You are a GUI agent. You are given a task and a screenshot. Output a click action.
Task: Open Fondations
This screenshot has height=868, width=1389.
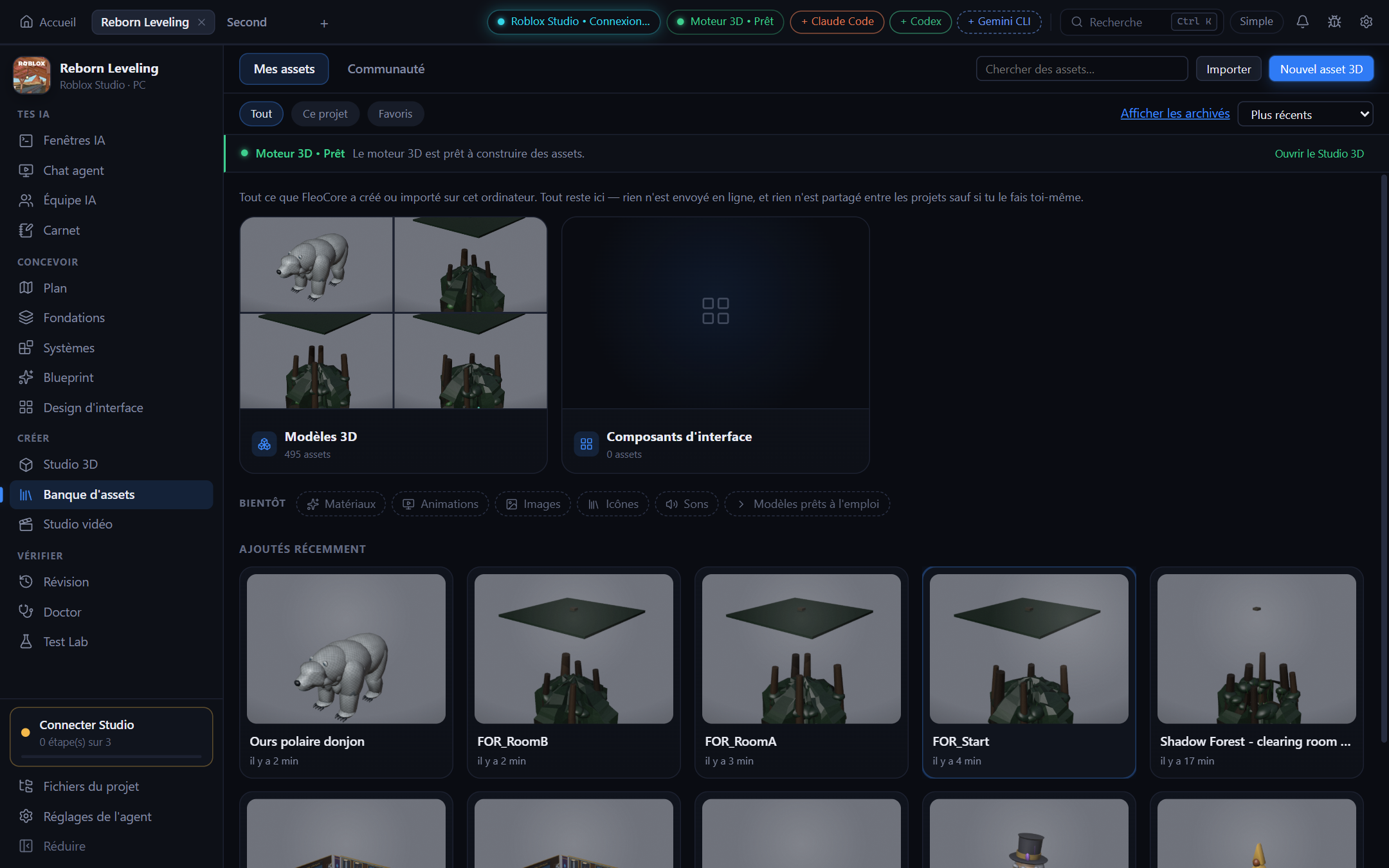(x=111, y=318)
